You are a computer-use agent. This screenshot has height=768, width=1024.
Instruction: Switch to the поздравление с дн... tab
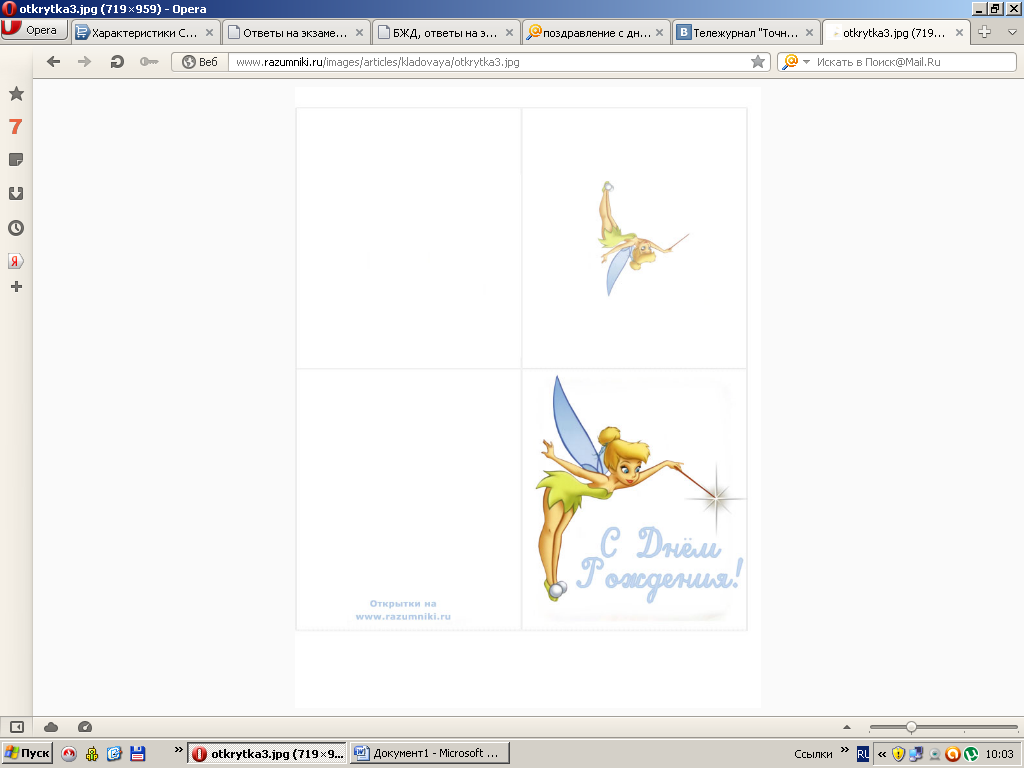point(596,33)
